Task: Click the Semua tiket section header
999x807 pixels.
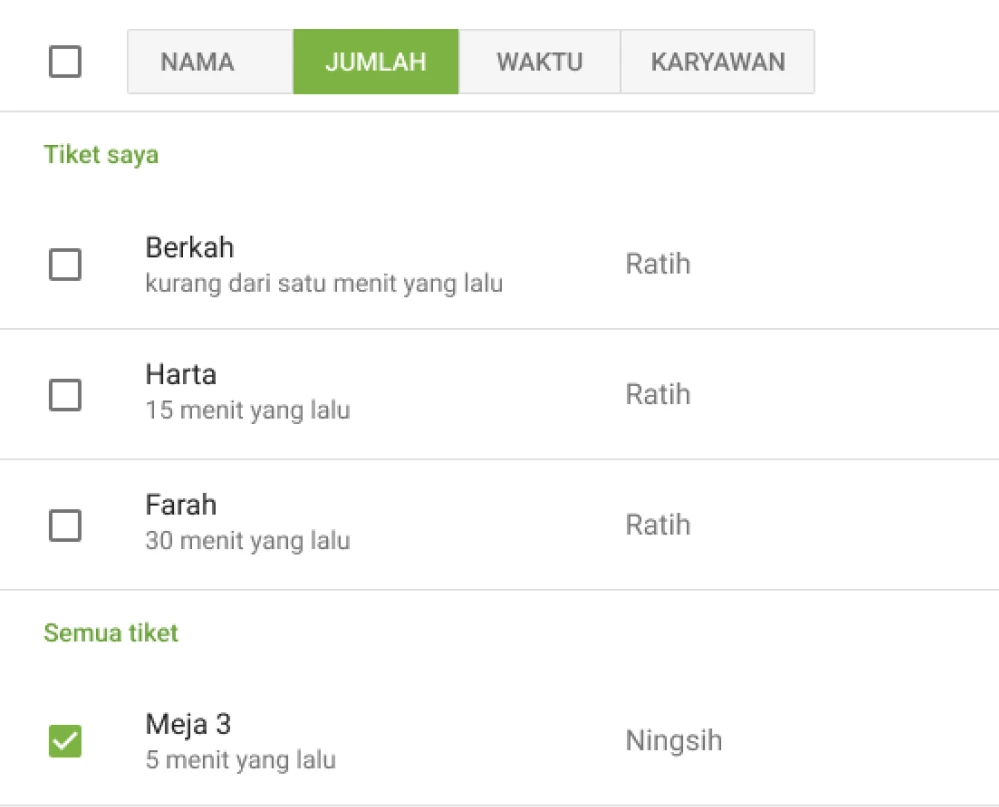Action: point(110,632)
